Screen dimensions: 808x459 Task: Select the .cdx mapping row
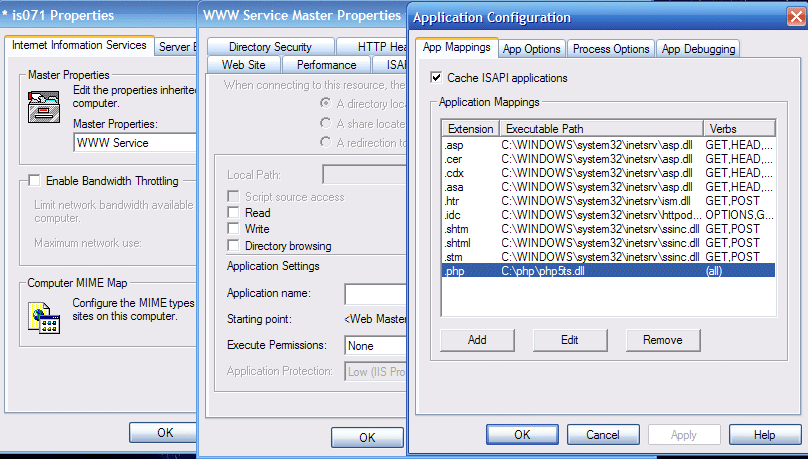(609, 173)
